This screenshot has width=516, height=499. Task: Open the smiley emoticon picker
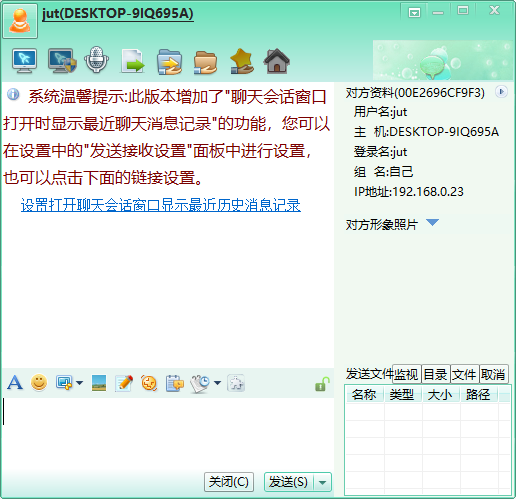pyautogui.click(x=39, y=382)
